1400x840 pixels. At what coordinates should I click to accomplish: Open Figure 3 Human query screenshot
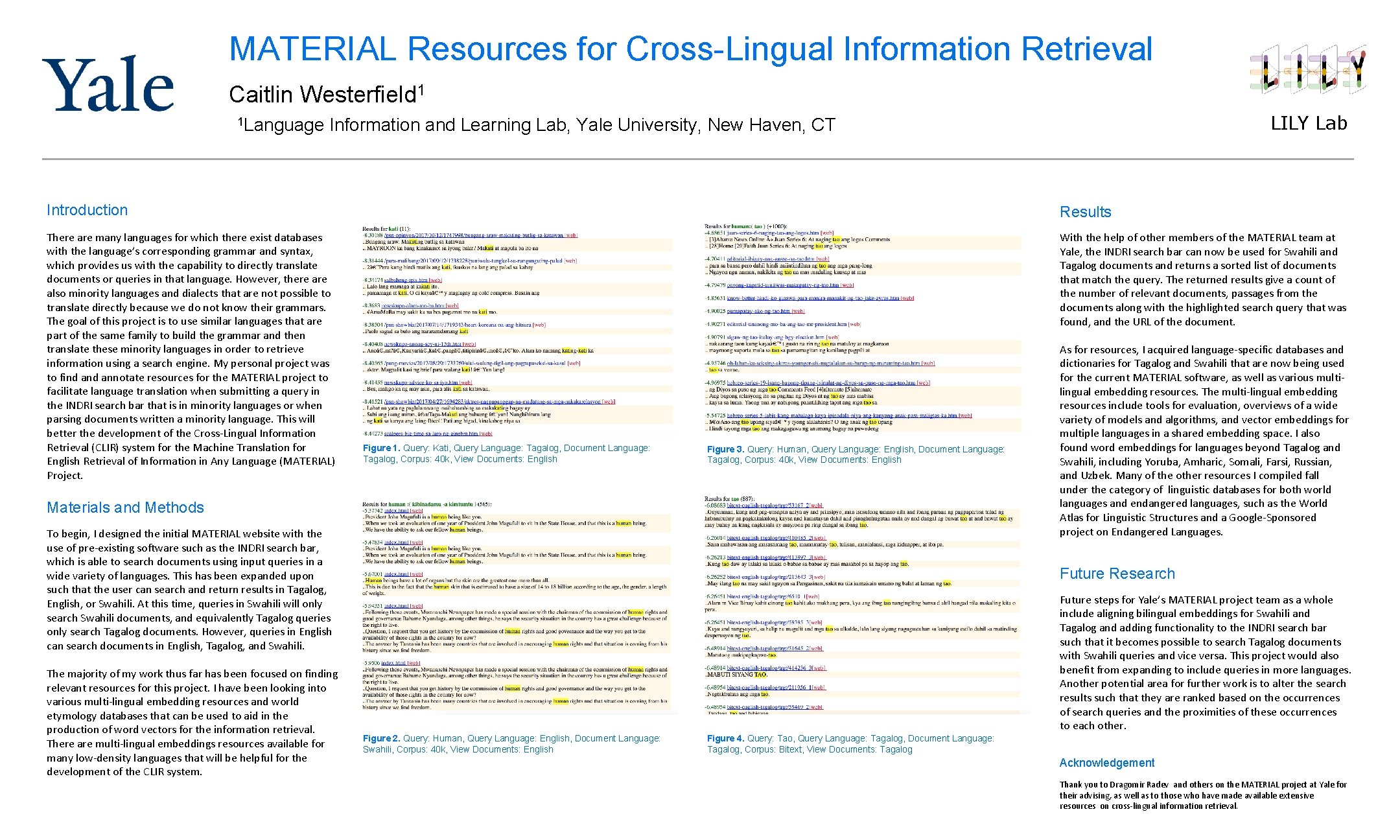[863, 329]
